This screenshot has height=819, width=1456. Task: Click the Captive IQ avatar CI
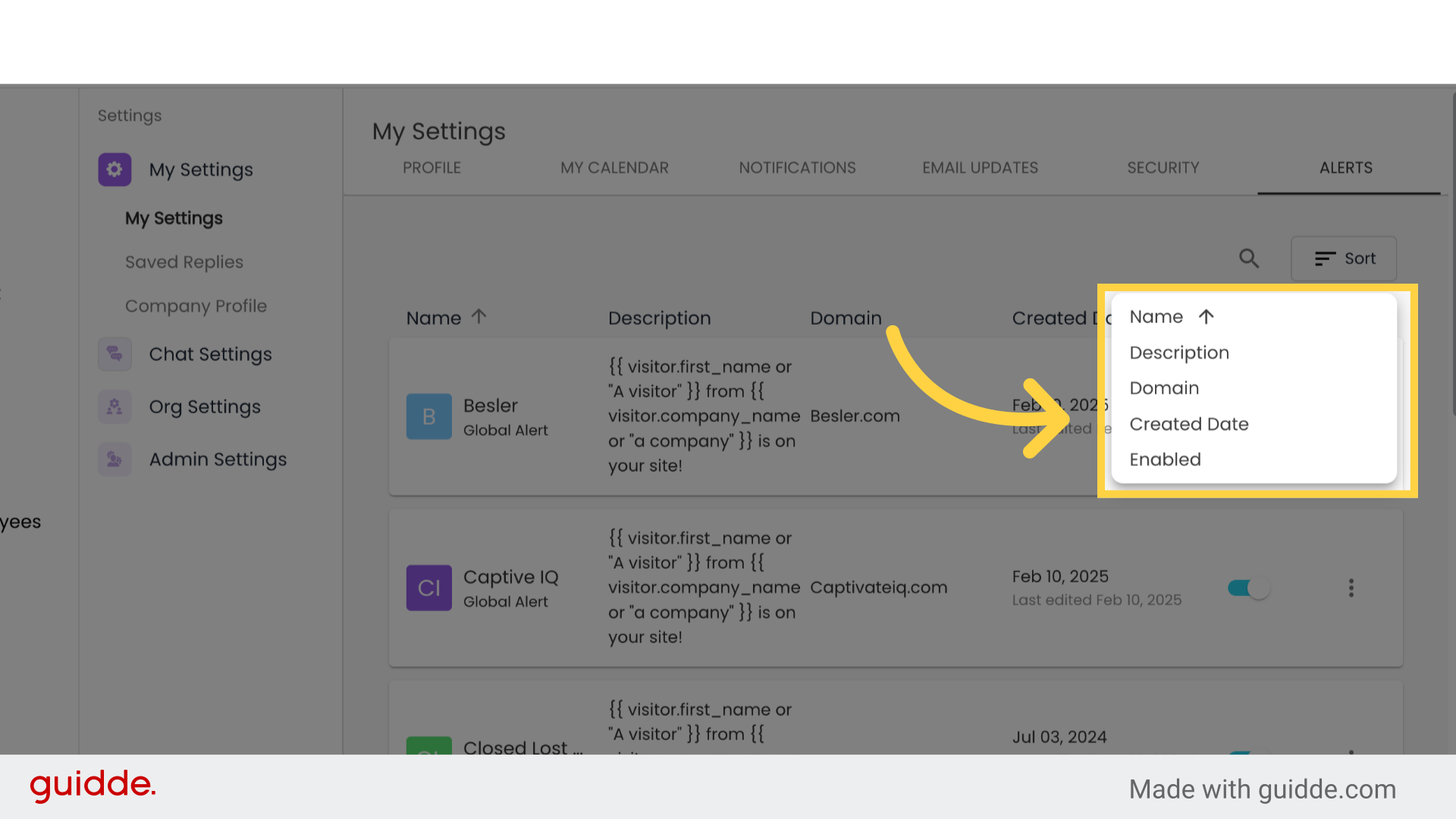pos(428,588)
